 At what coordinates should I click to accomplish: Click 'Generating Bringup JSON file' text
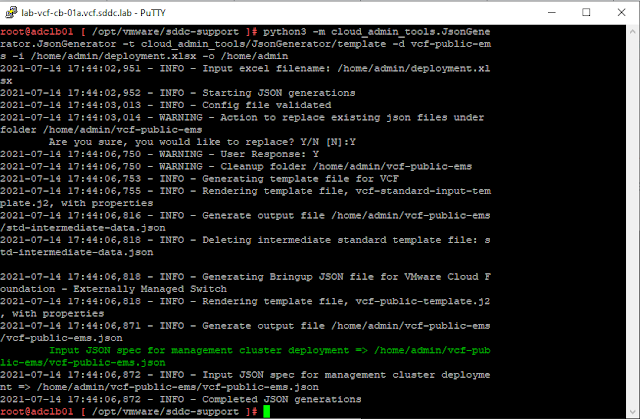(x=288, y=276)
